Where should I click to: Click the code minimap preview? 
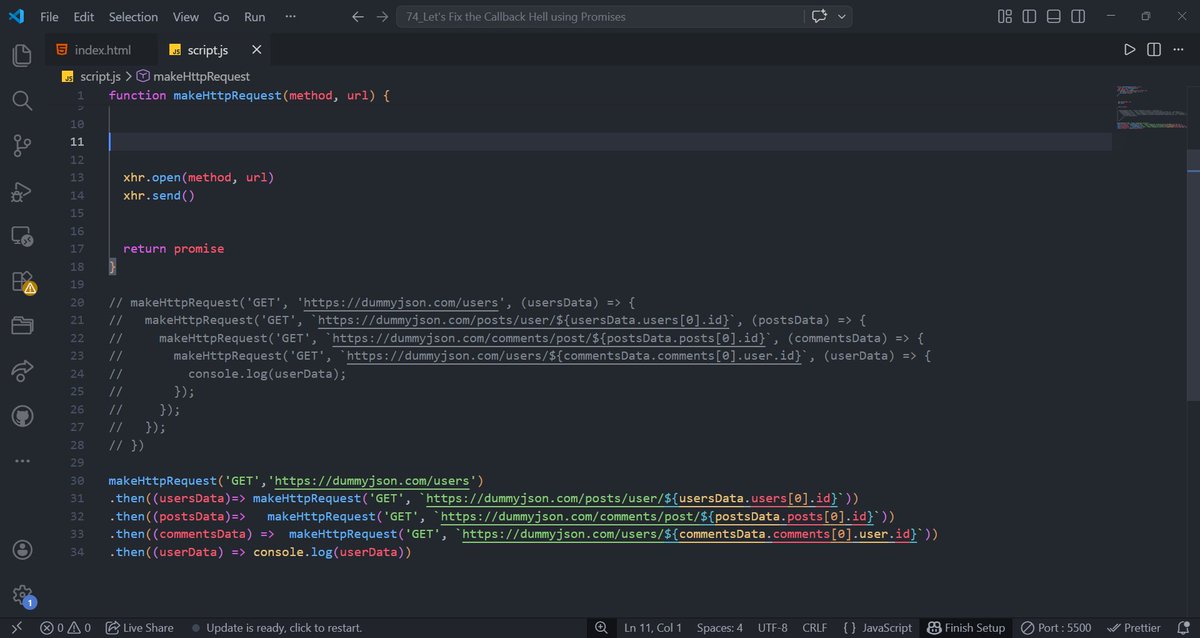(1151, 108)
